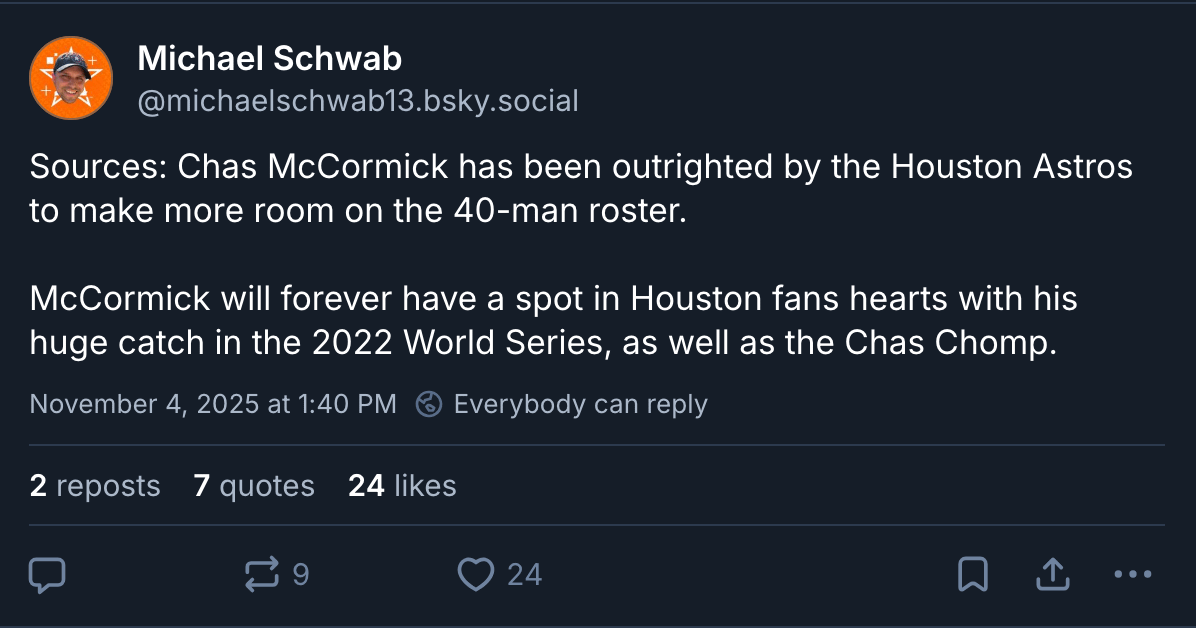Open the share menu via the share icon

pyautogui.click(x=1052, y=574)
